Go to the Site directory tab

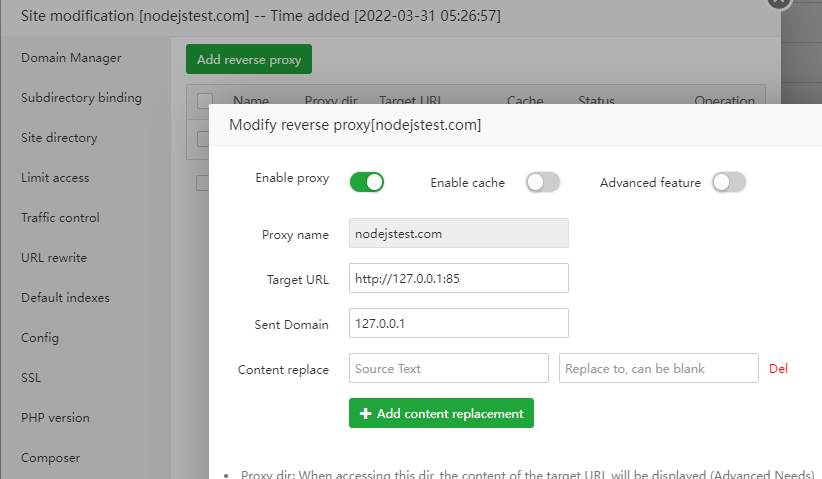[x=59, y=138]
